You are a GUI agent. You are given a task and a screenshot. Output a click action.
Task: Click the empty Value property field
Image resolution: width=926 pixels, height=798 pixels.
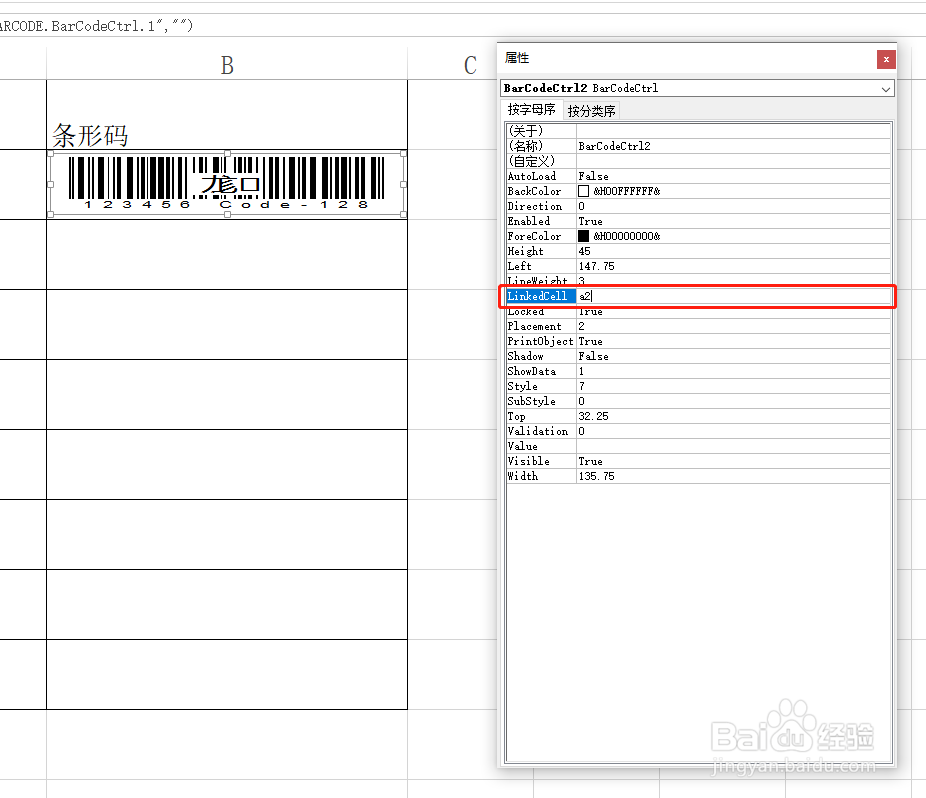pos(733,446)
